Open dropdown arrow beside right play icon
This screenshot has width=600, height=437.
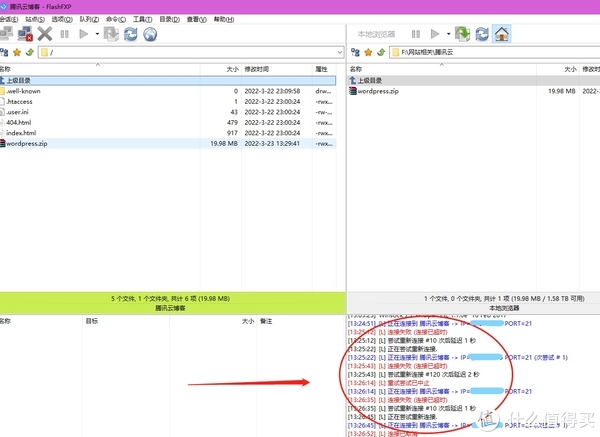(x=448, y=34)
